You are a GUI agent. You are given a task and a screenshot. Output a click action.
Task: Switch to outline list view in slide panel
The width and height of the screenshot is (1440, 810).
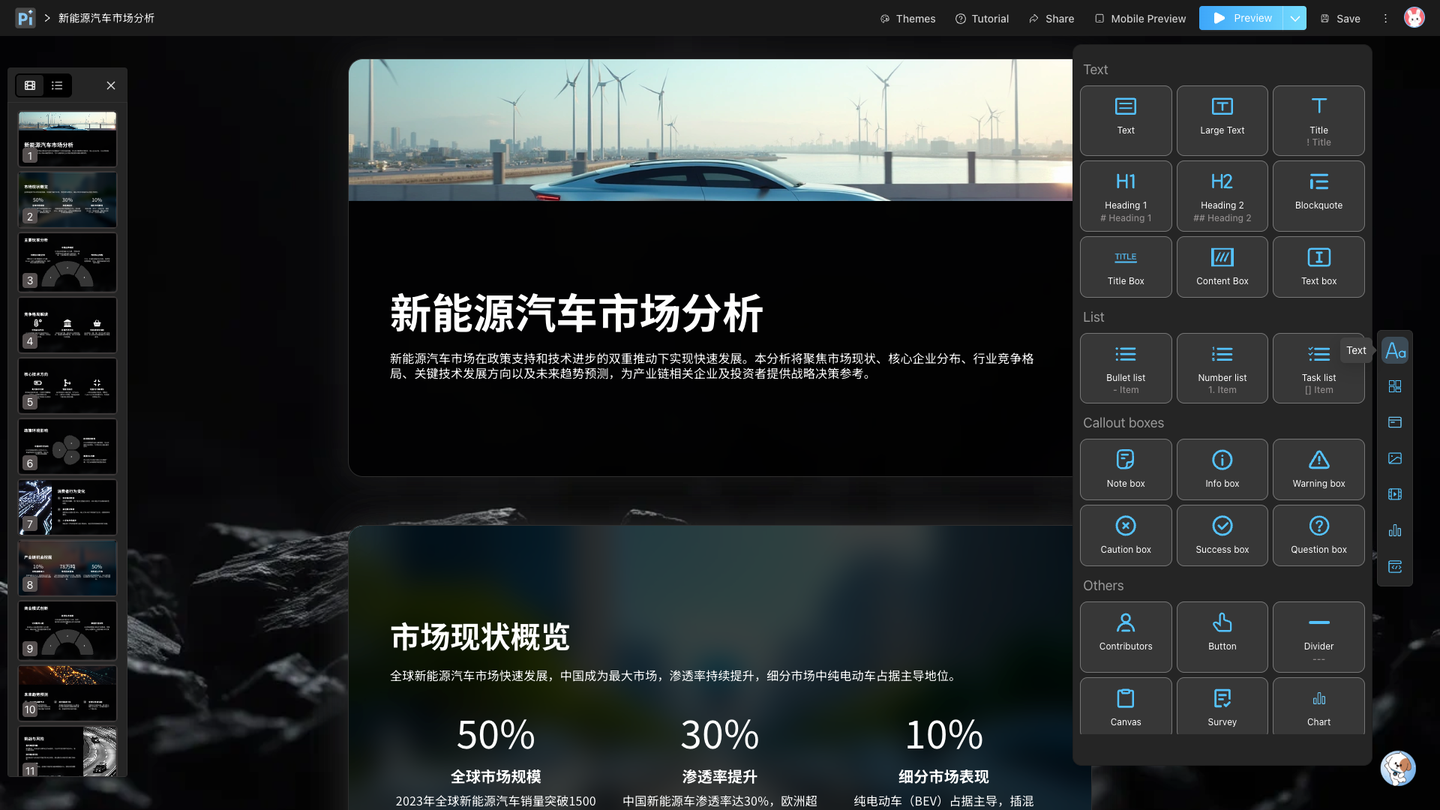click(x=57, y=85)
